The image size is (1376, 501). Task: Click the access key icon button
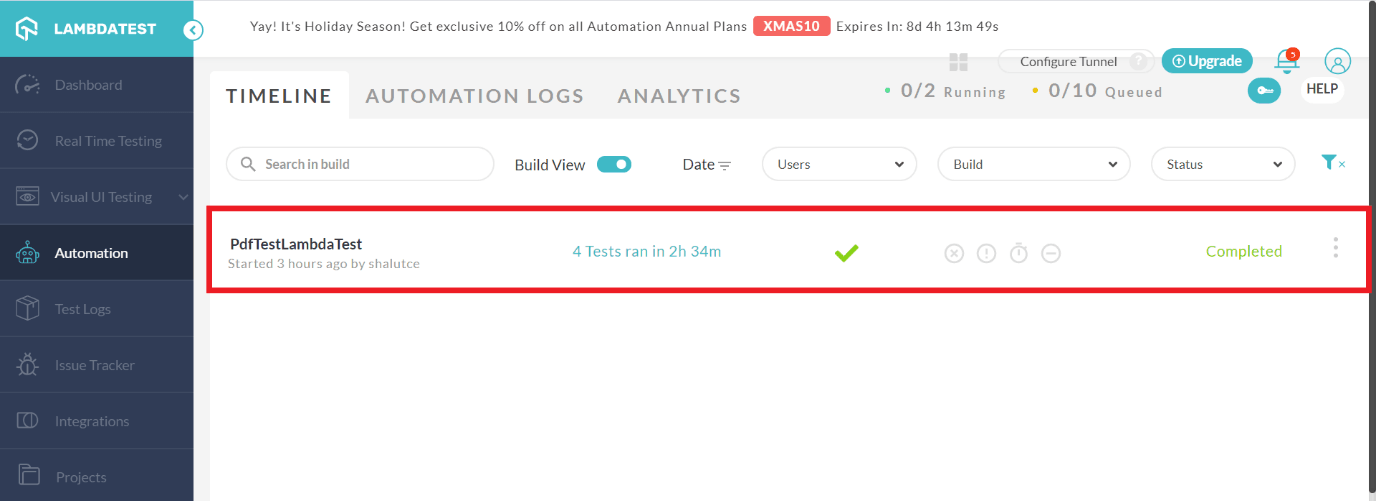pyautogui.click(x=1264, y=91)
